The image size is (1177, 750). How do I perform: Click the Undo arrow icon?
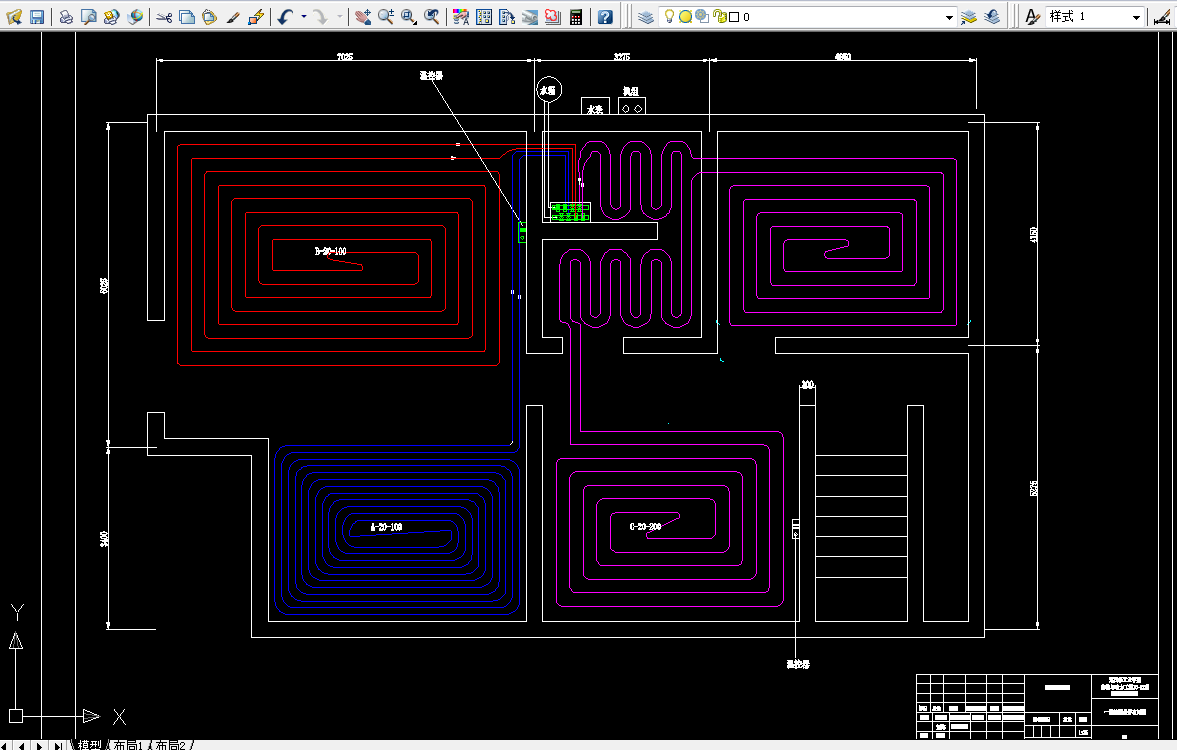pyautogui.click(x=285, y=17)
